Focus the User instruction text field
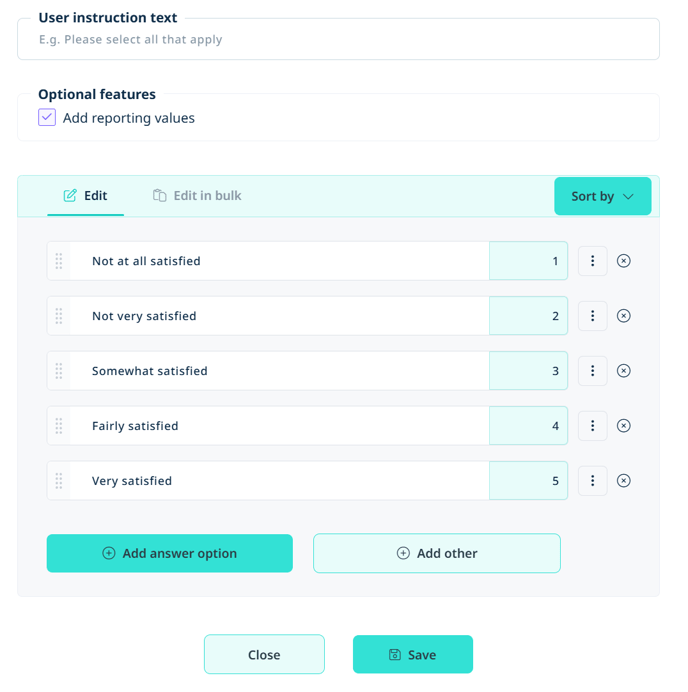The width and height of the screenshot is (688, 692). [x=338, y=39]
